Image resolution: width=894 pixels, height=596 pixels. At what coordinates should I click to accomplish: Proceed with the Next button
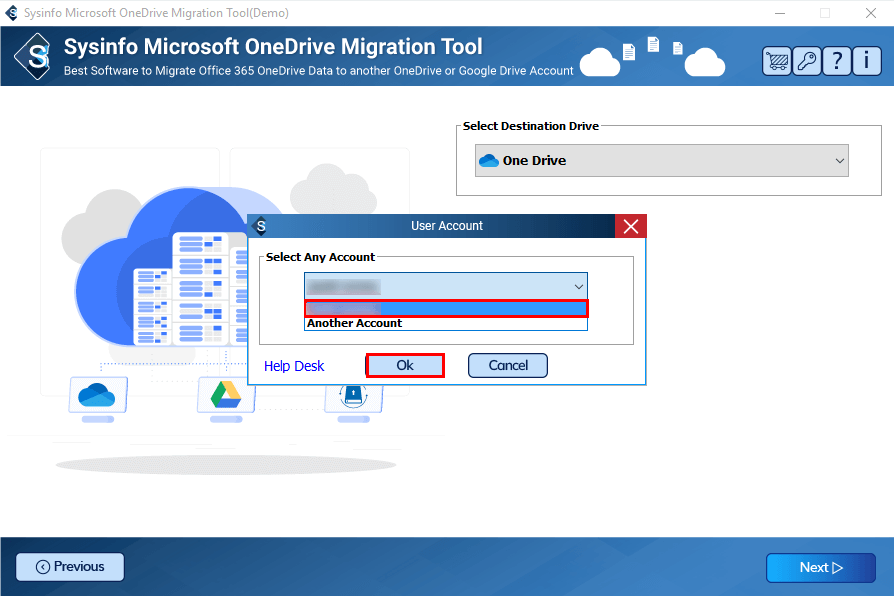(820, 567)
